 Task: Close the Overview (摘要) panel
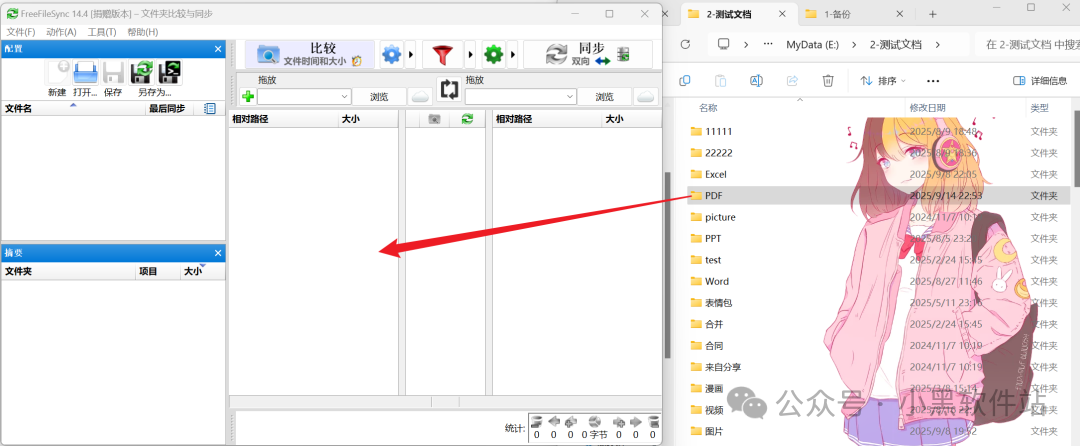[x=218, y=253]
